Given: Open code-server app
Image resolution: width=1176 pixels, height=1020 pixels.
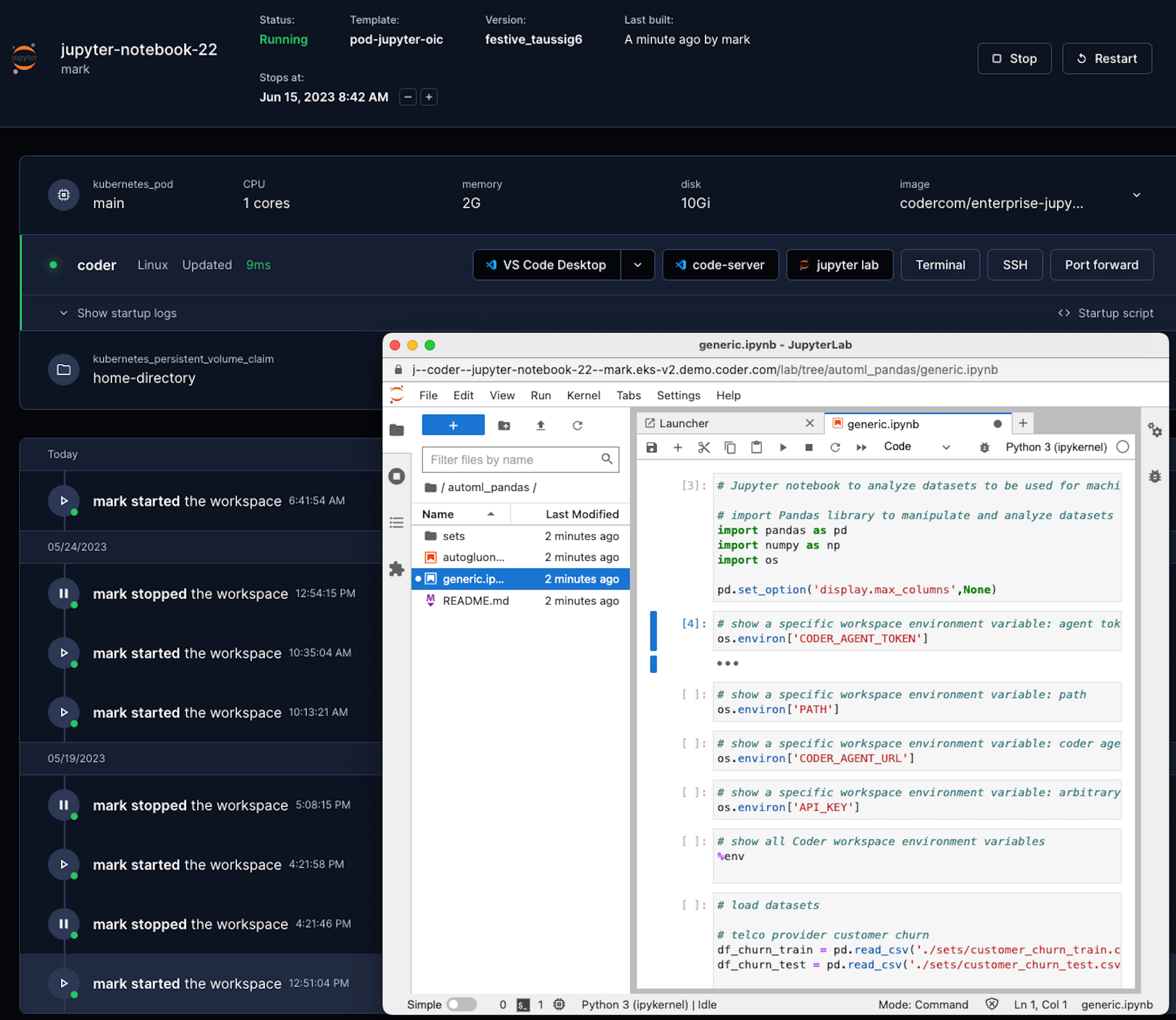Looking at the screenshot, I should pyautogui.click(x=720, y=265).
